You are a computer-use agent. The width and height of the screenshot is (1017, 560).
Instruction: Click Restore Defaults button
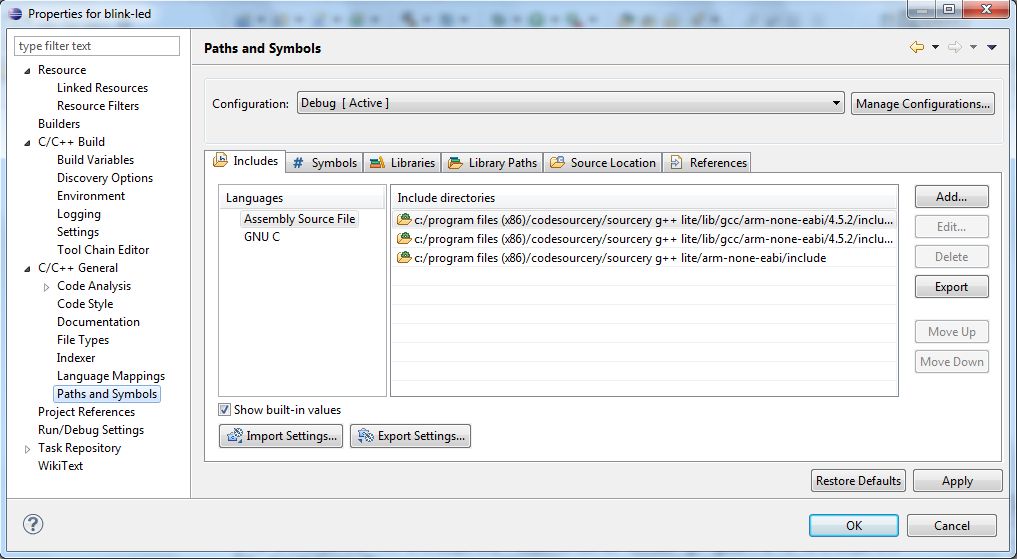[x=858, y=481]
